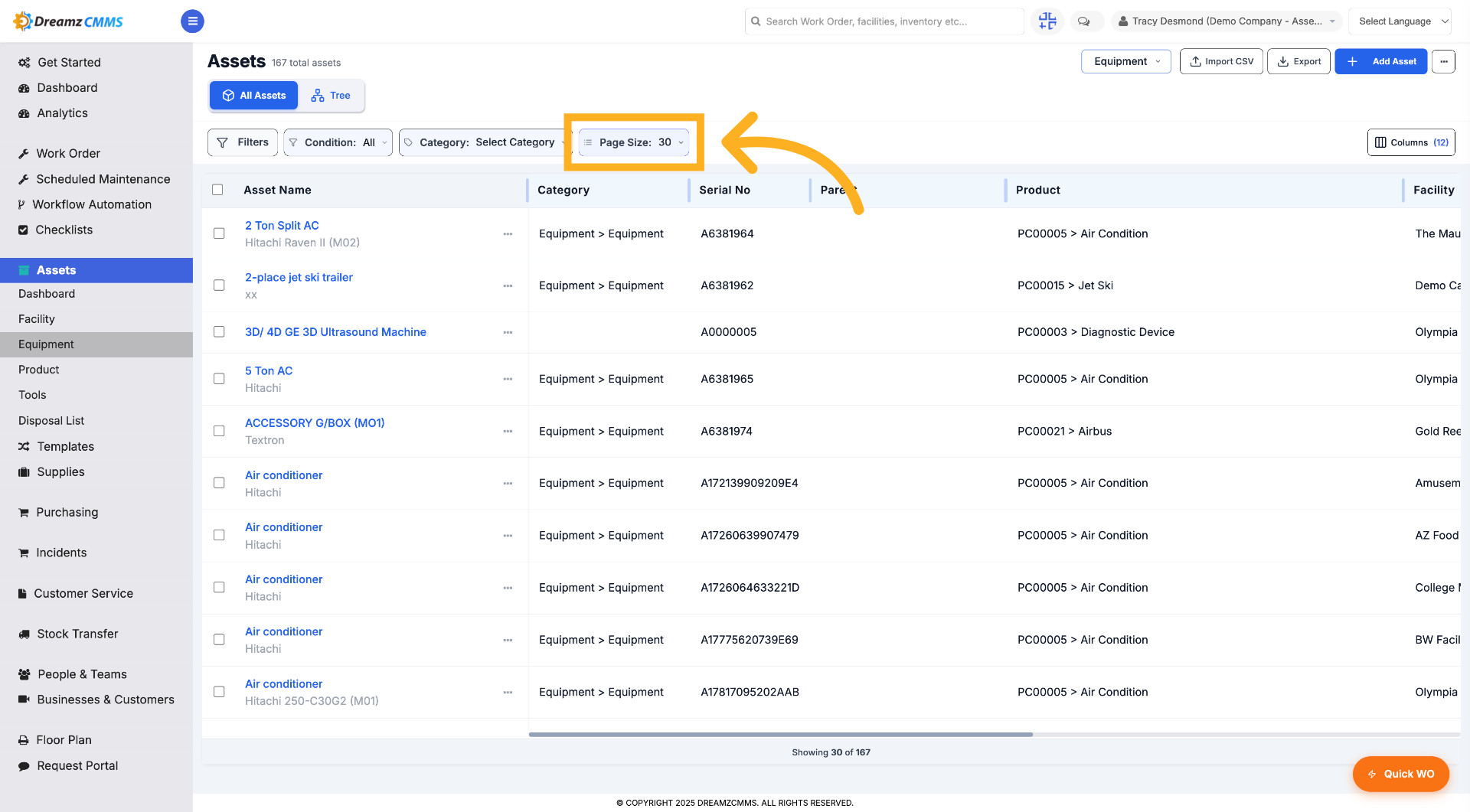Click the Work Order wrench icon
Screen dimensions: 1470x812
pos(24,154)
